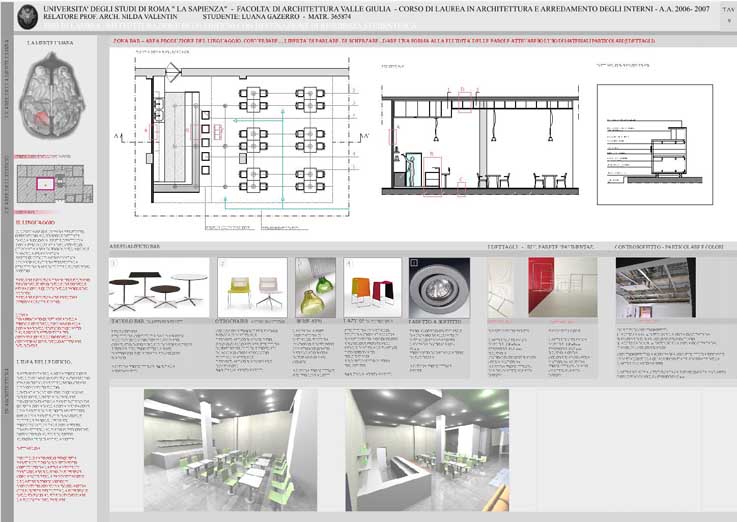Click the 'A.A. 2006- 2007' text
This screenshot has width=737, height=522.
[684, 8]
